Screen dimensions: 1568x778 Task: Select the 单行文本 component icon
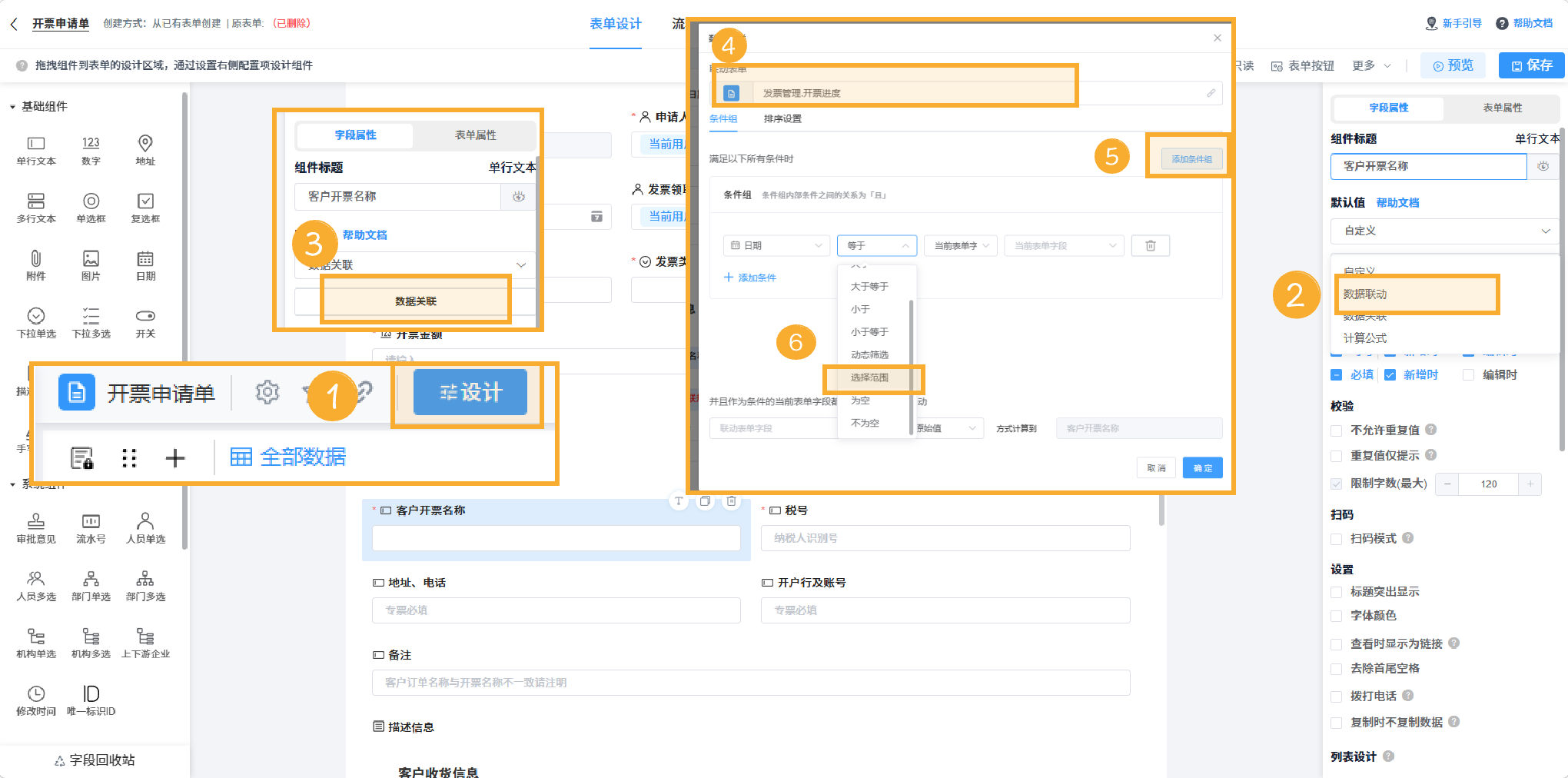[x=35, y=150]
